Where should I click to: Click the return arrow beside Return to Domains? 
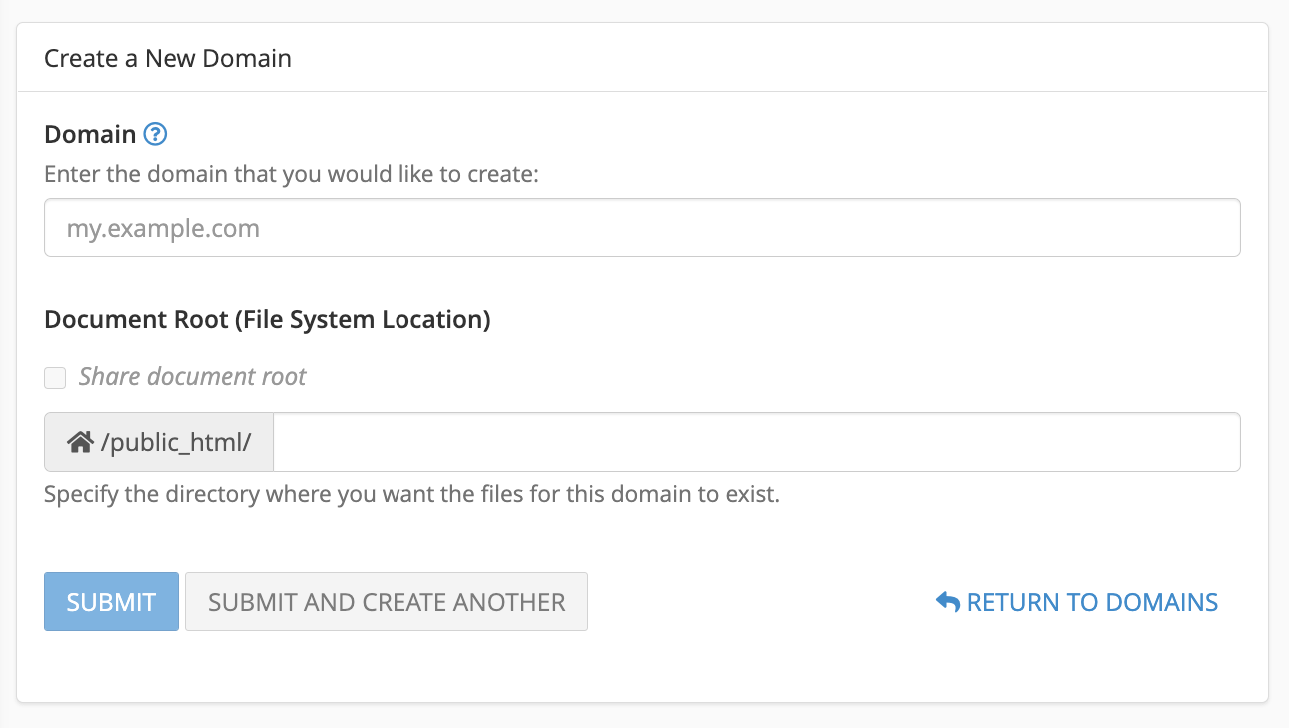point(945,601)
